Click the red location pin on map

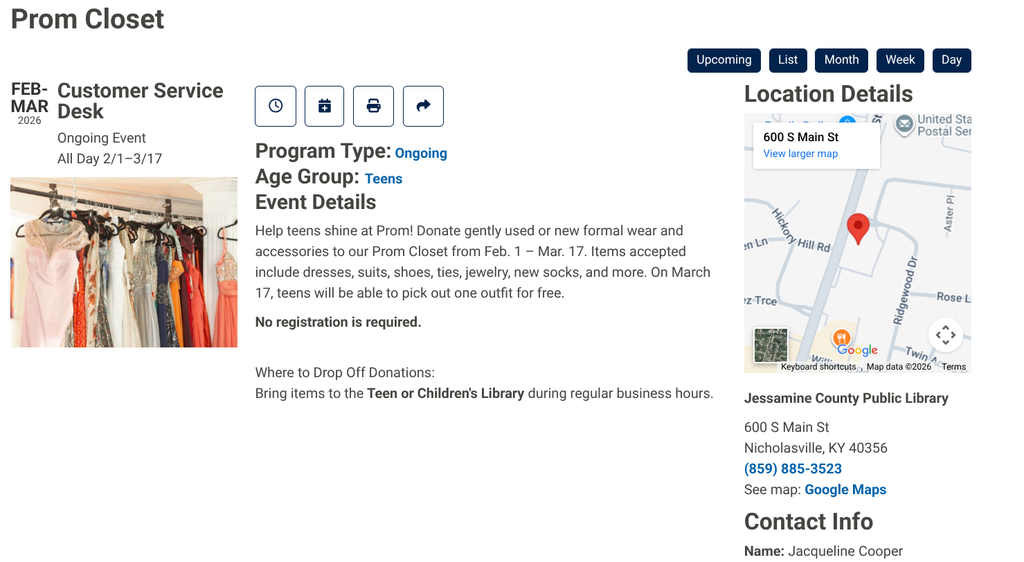pos(857,228)
